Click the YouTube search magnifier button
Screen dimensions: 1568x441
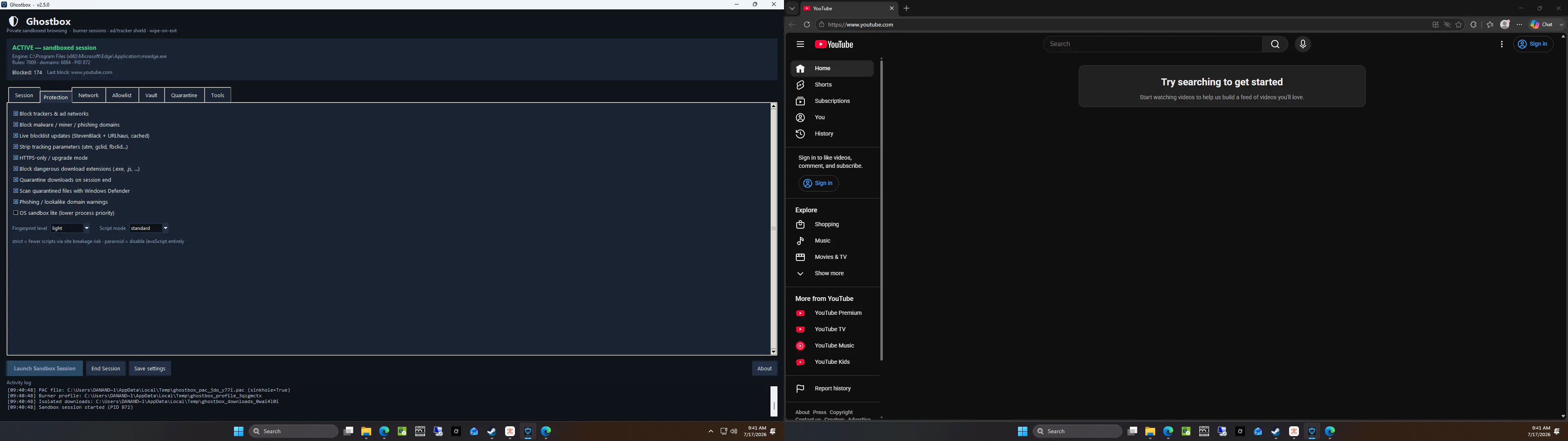pos(1274,44)
